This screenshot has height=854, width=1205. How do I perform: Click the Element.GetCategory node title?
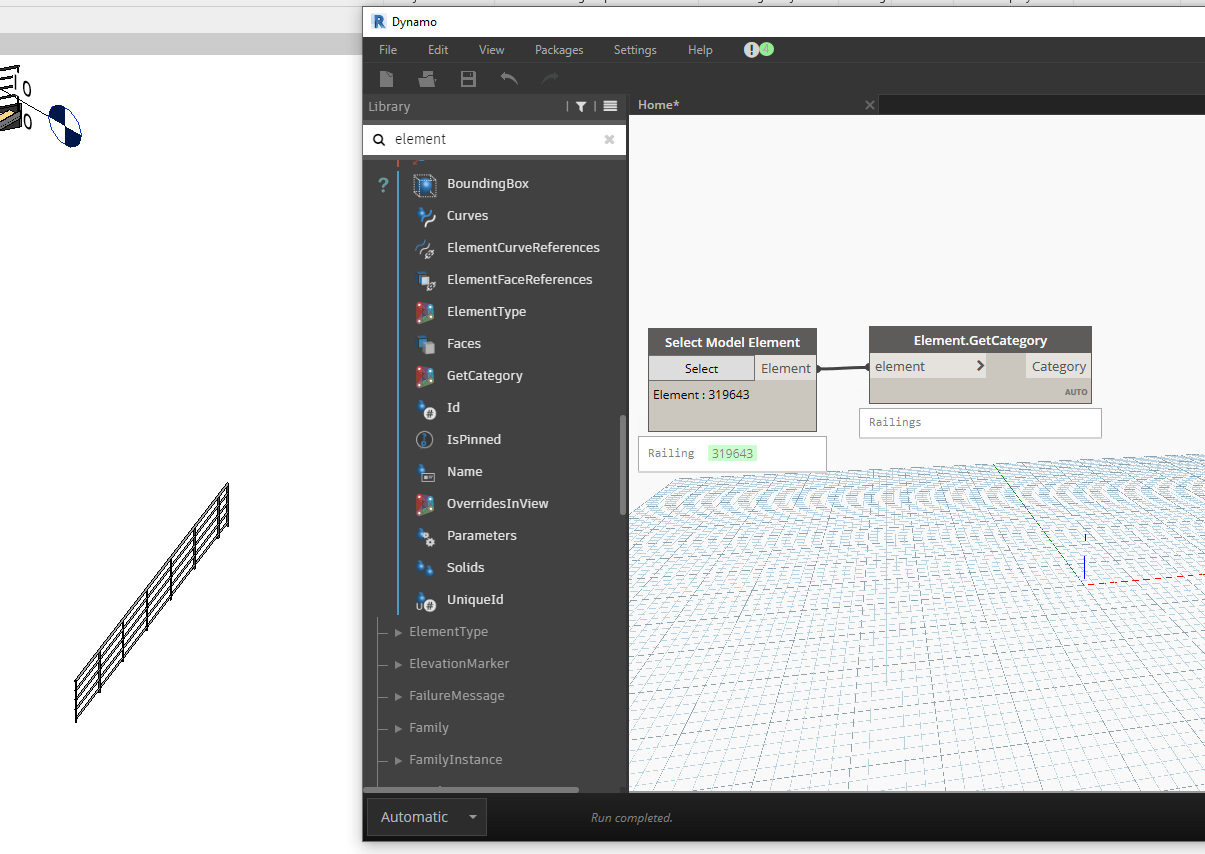pyautogui.click(x=980, y=340)
